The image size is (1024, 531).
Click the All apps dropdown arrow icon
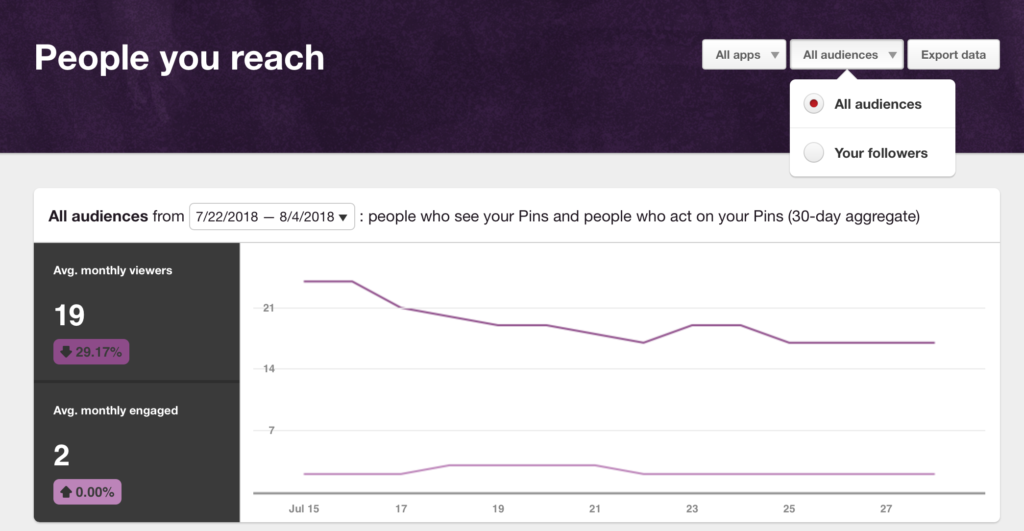774,56
